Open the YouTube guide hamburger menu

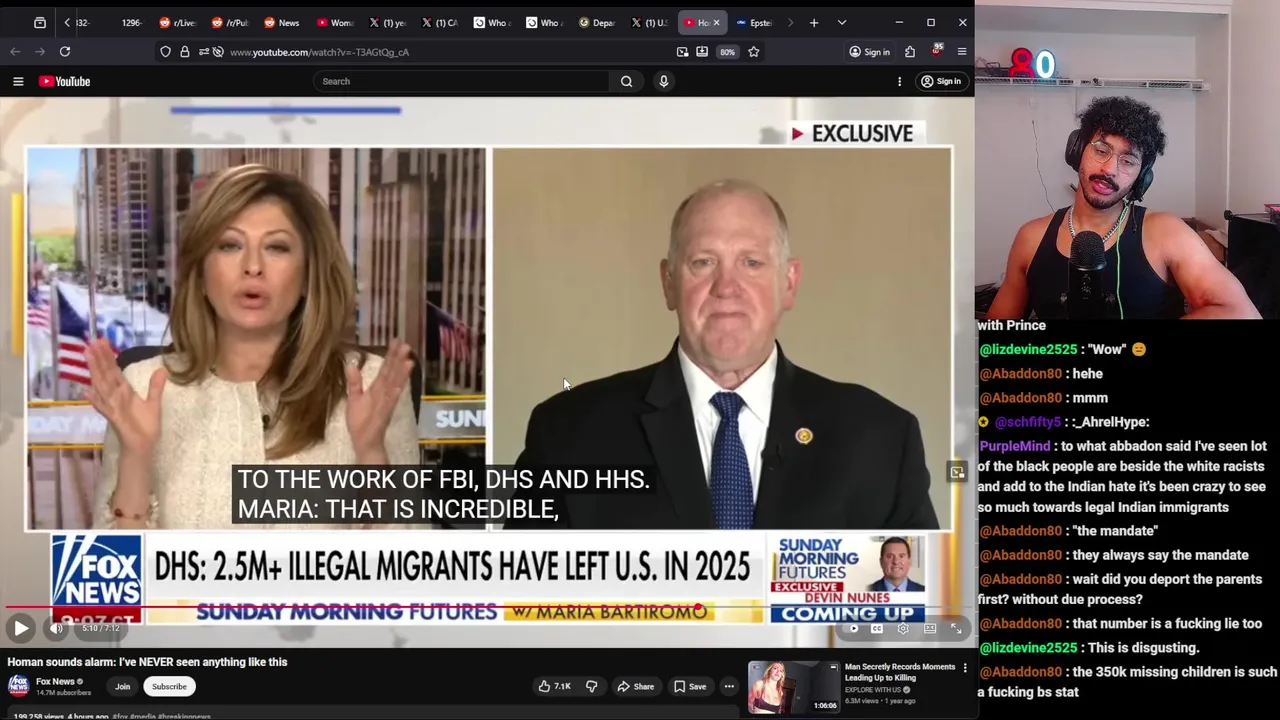(18, 81)
